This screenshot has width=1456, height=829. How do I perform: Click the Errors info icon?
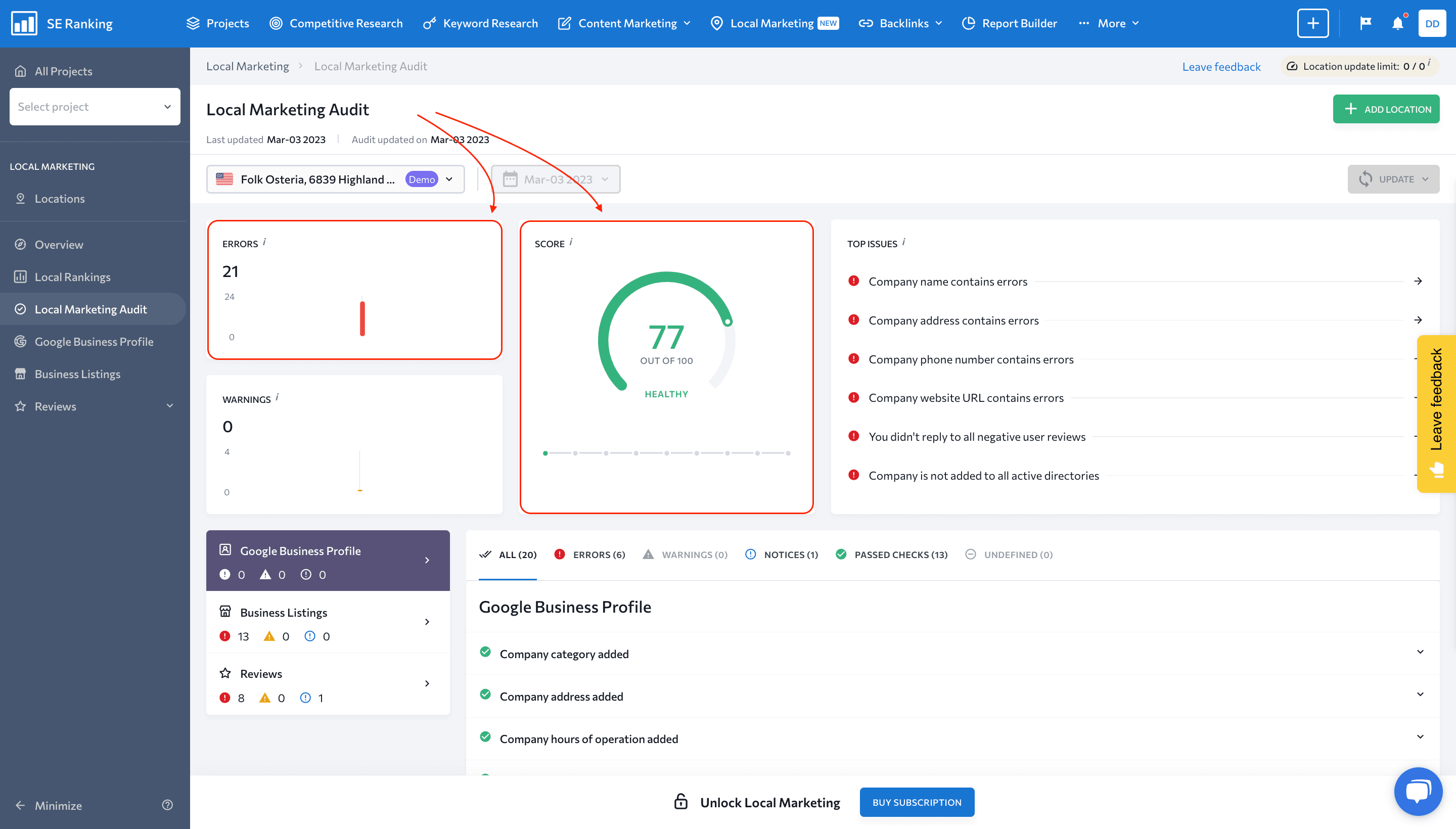tap(264, 242)
